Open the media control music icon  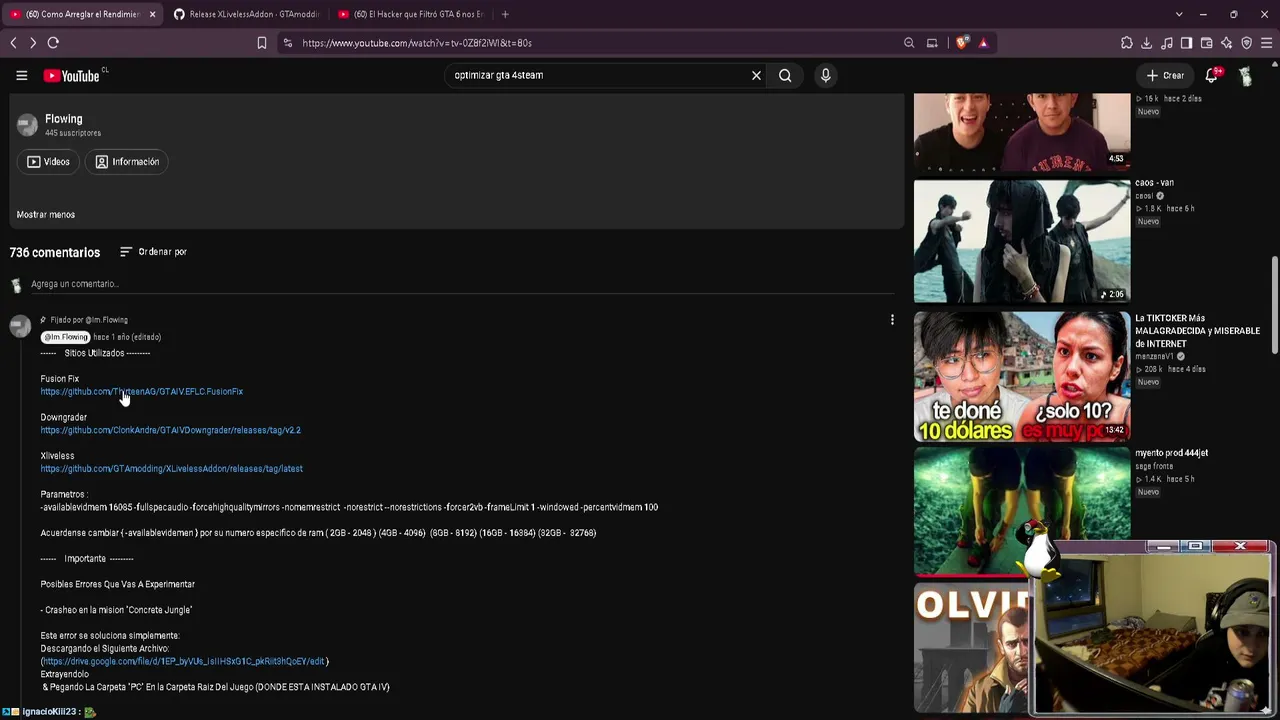(x=1167, y=43)
